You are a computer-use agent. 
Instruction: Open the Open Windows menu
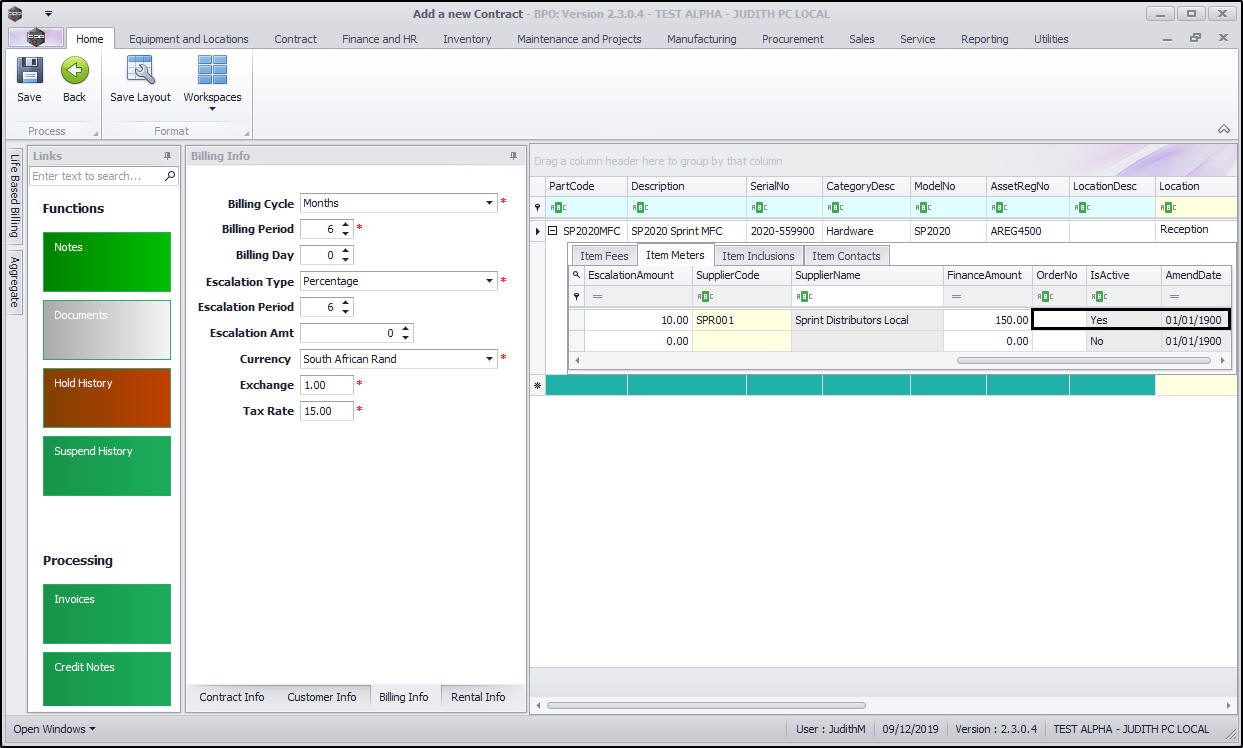[55, 729]
